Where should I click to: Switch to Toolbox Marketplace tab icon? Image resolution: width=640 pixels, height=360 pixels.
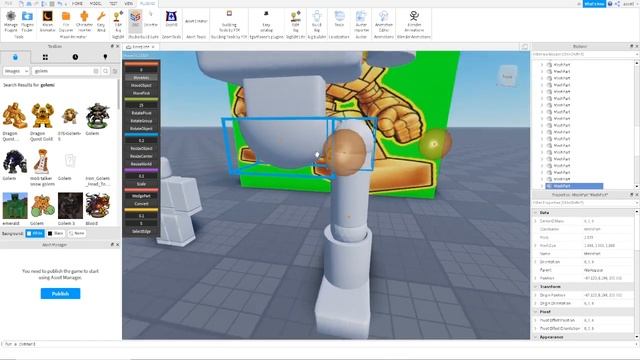pos(15,57)
